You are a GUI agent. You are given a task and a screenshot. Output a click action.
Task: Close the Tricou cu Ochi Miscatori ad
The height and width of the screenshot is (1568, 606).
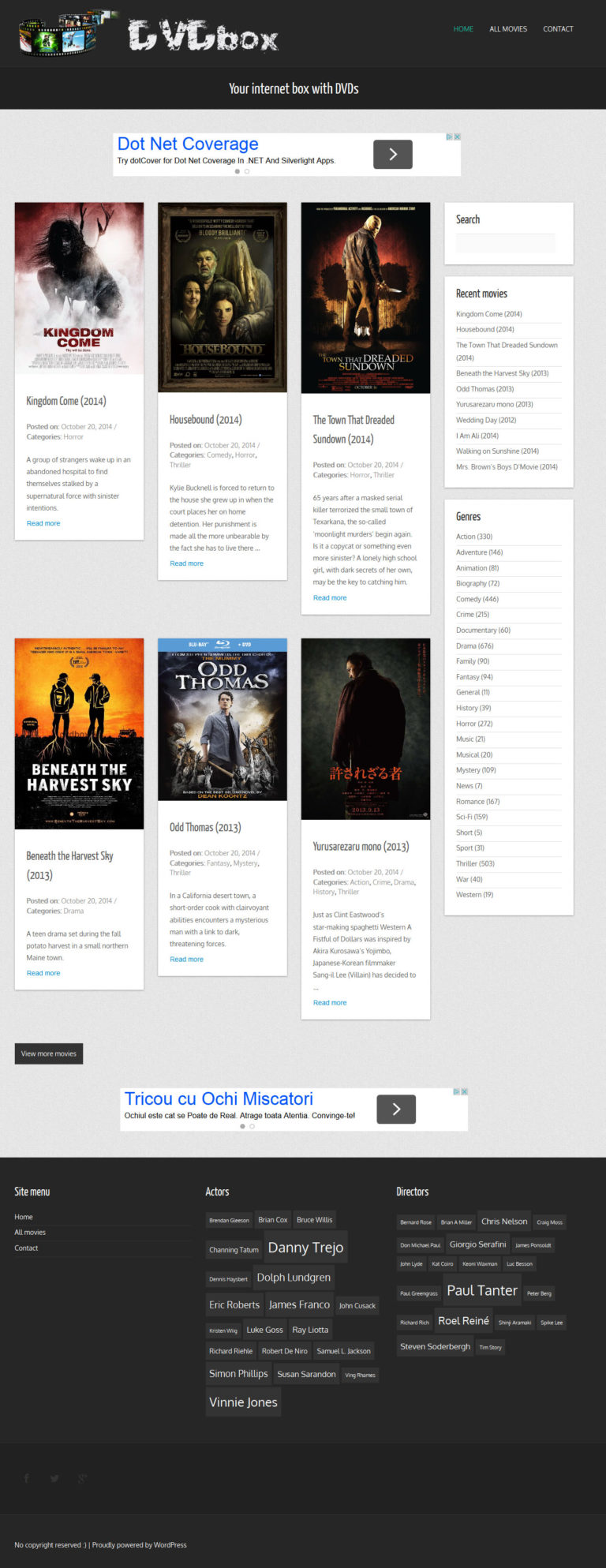click(x=464, y=1091)
